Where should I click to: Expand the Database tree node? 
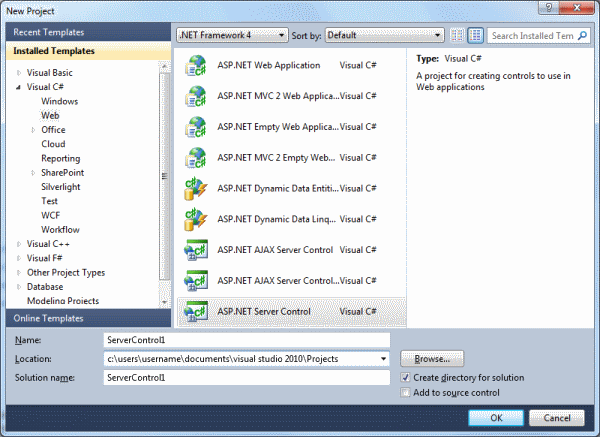[18, 287]
